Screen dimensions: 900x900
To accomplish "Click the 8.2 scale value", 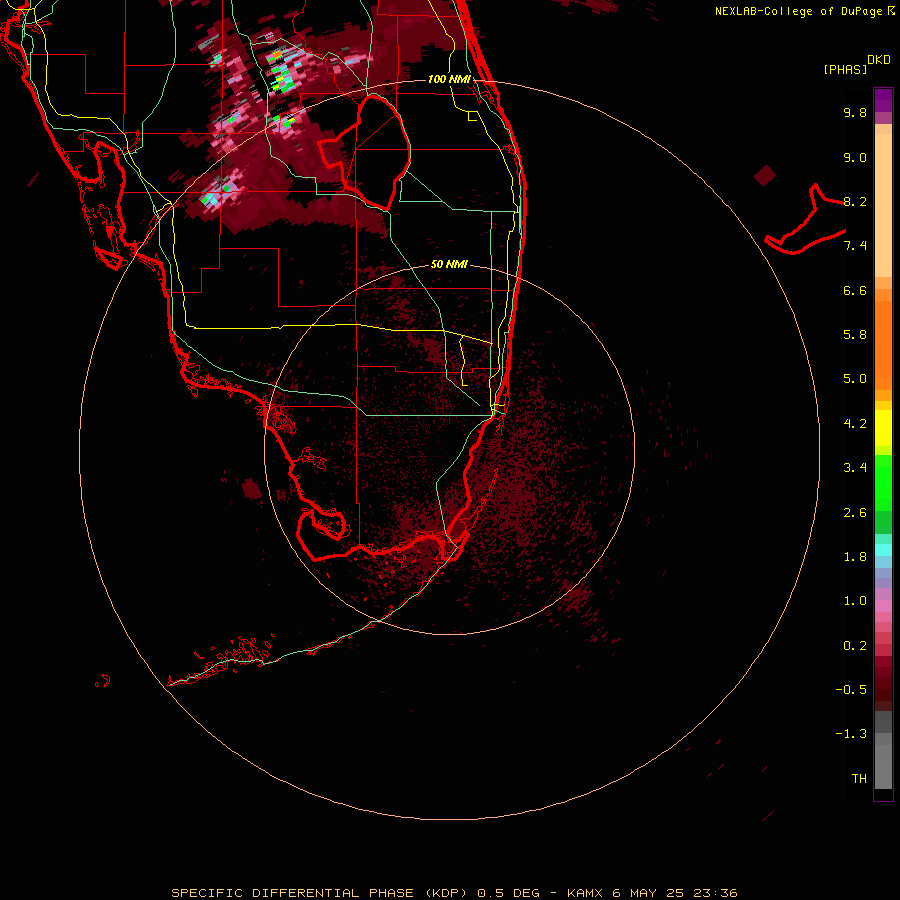I will 855,201.
